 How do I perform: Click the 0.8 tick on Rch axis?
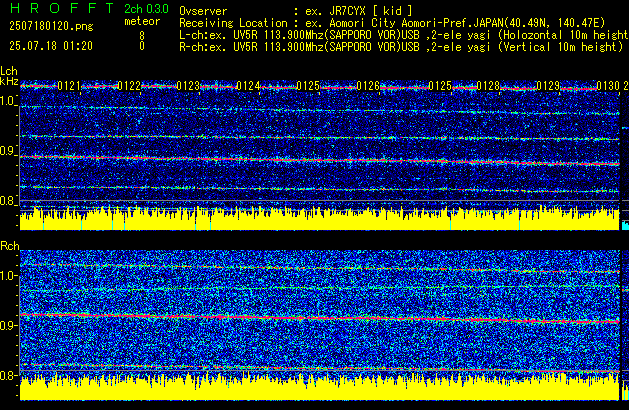click(x=8, y=375)
